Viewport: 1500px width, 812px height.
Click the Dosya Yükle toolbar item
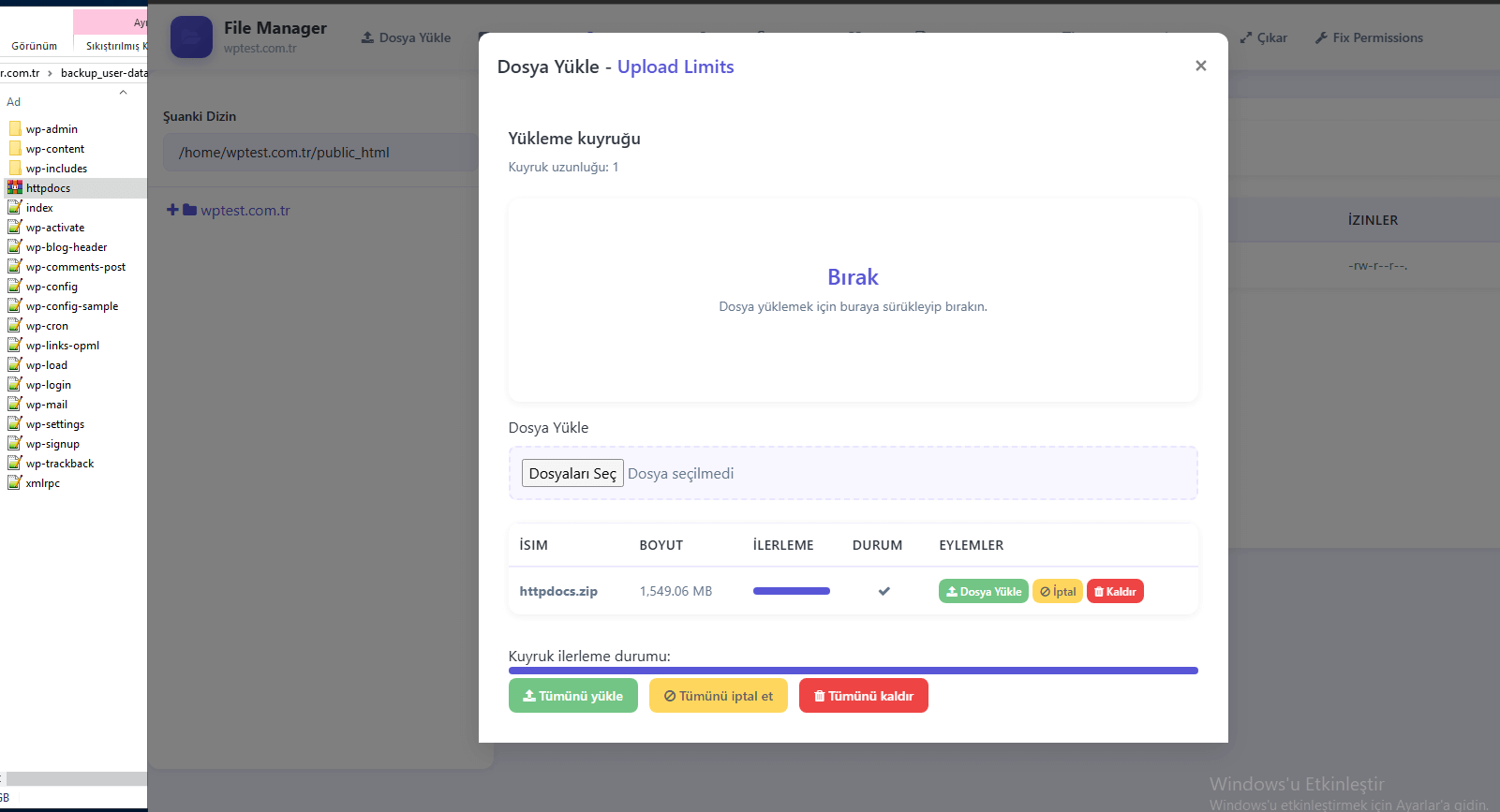pos(406,37)
